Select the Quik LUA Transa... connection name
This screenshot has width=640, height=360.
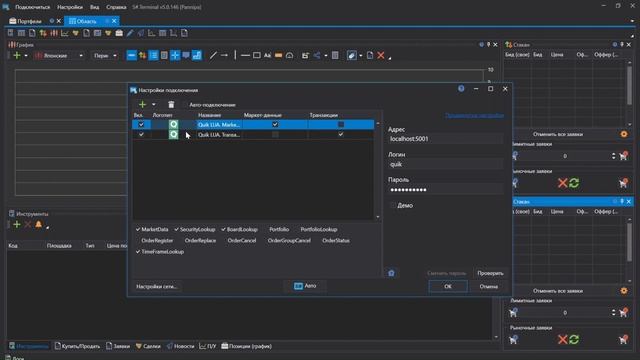click(x=219, y=134)
